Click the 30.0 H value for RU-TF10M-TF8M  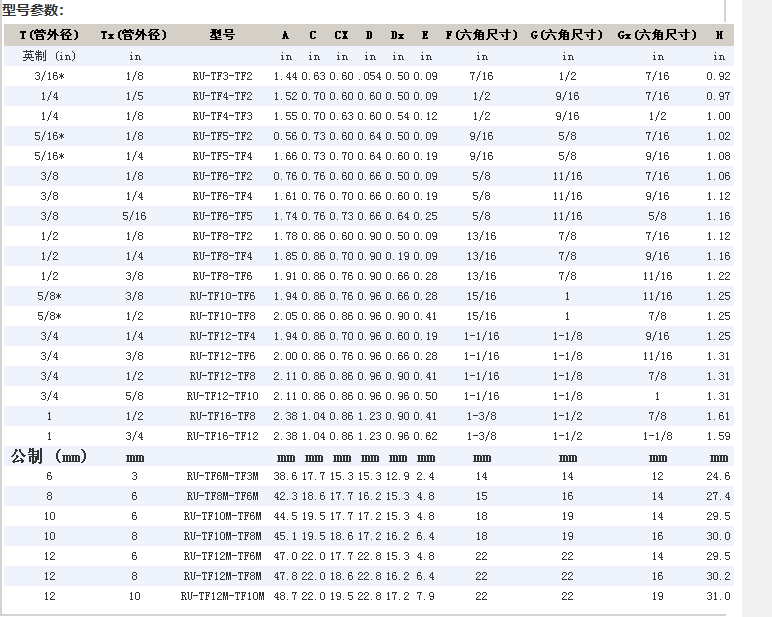click(x=718, y=536)
